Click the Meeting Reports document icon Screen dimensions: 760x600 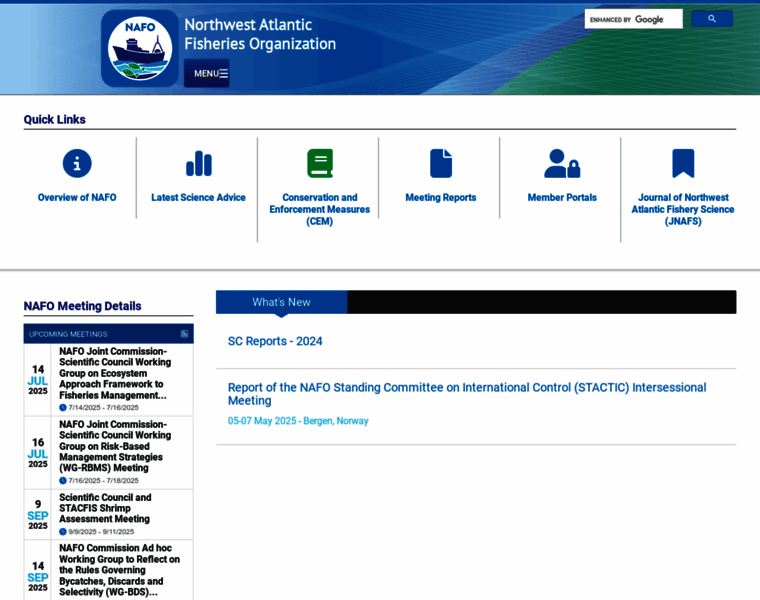coord(441,163)
